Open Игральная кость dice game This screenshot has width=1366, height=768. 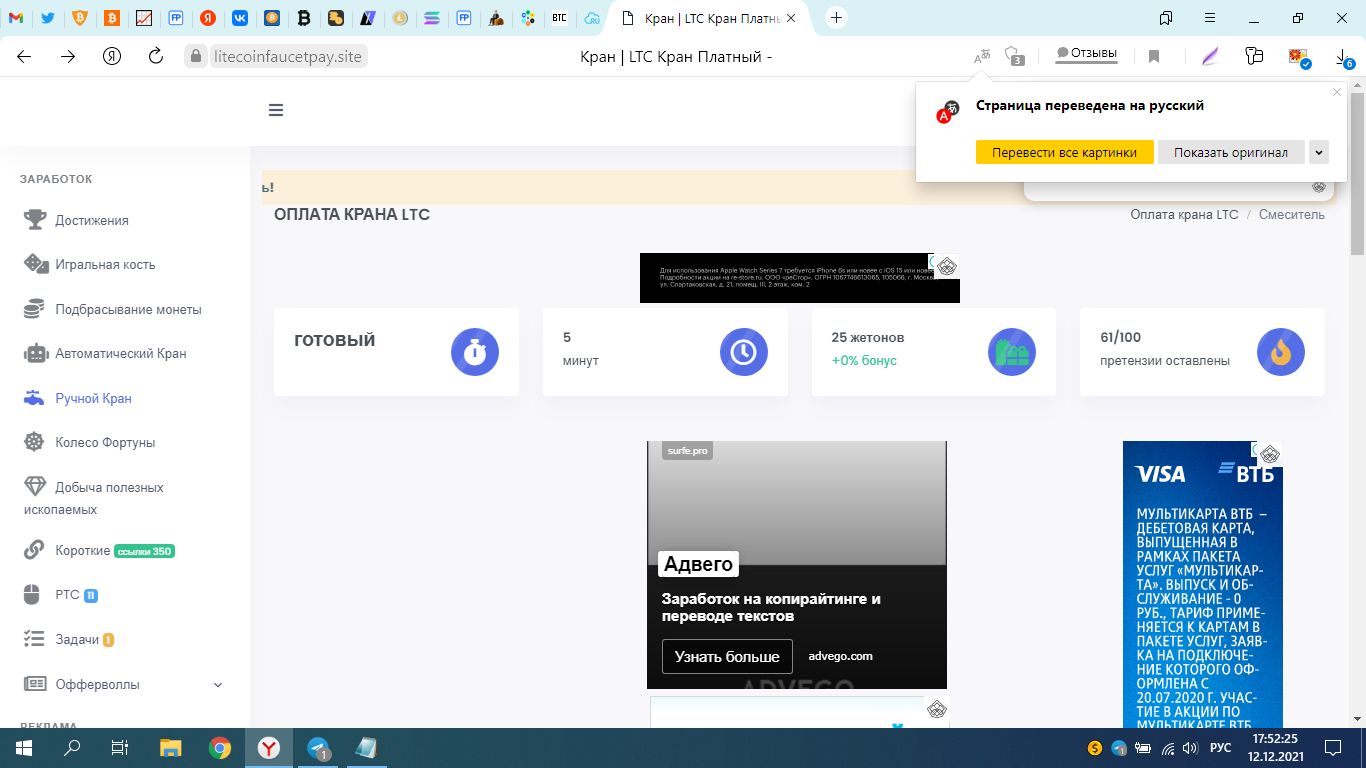(105, 265)
